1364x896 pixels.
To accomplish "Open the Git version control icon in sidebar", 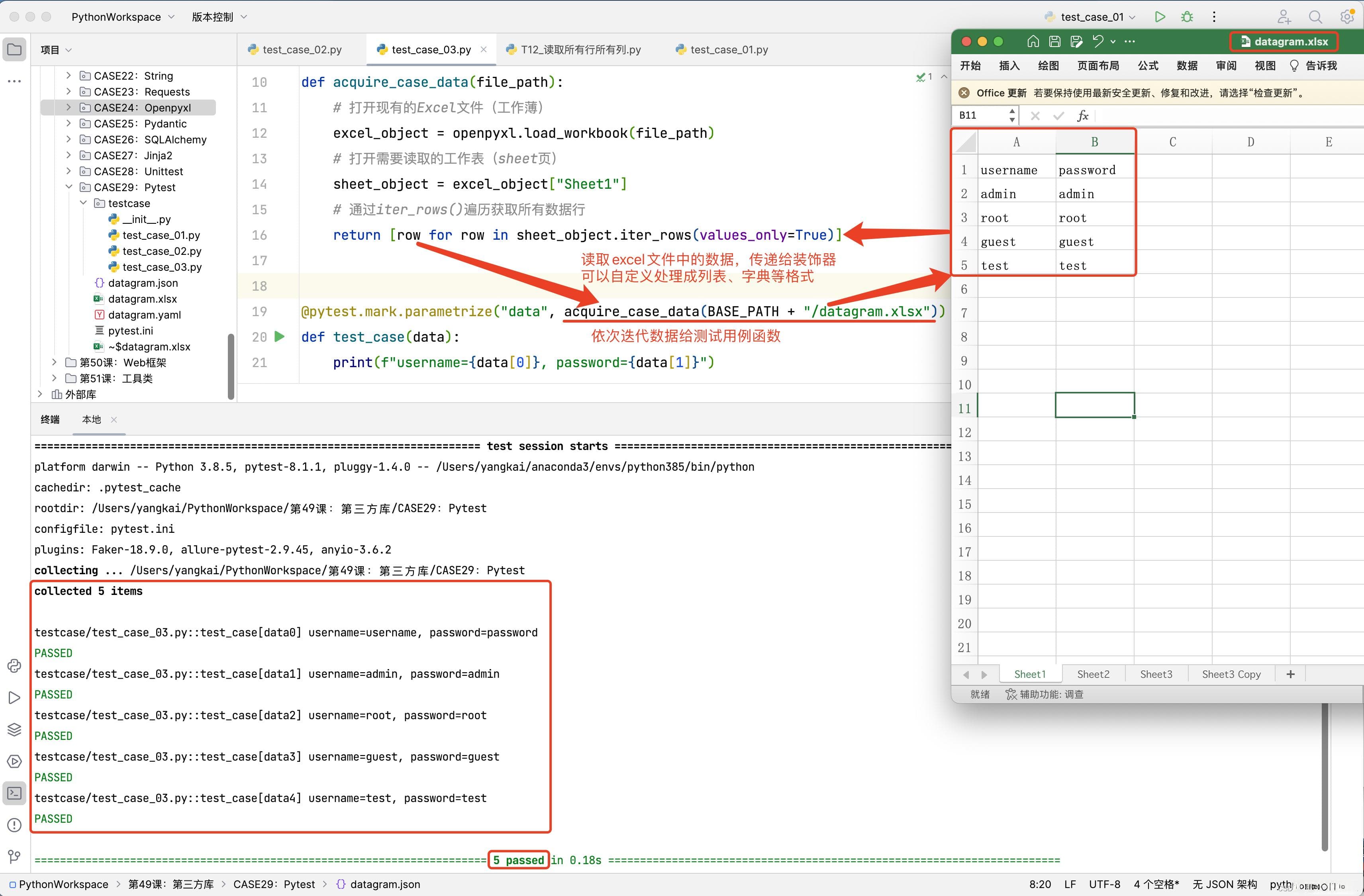I will tap(14, 857).
